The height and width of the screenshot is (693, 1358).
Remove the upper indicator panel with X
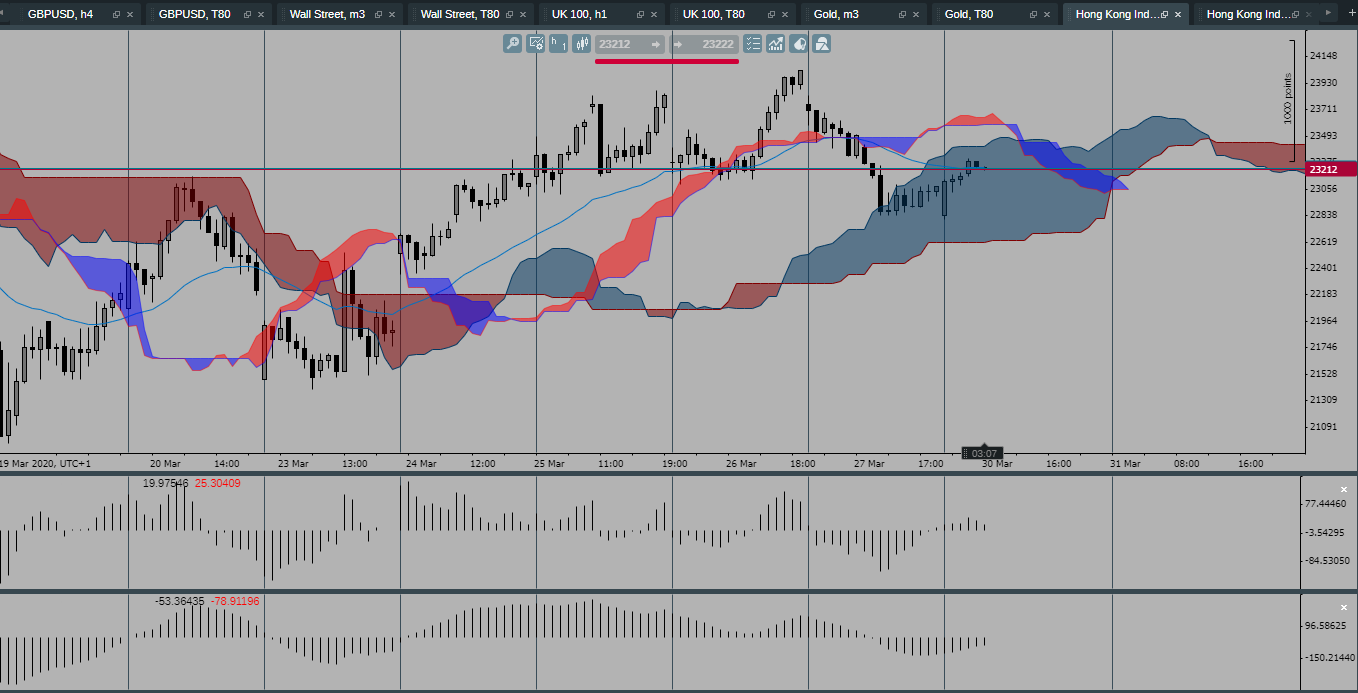pos(1344,489)
